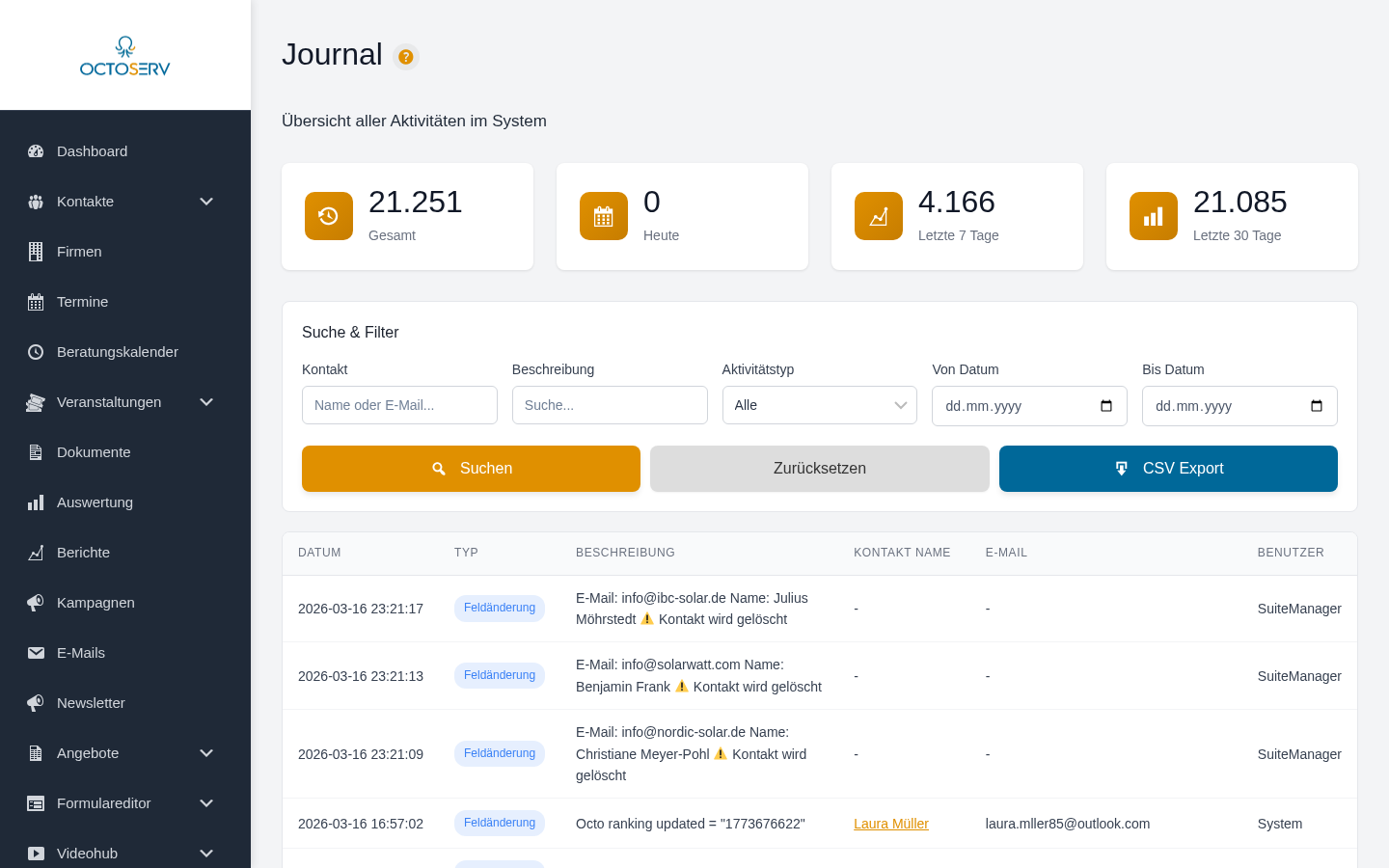
Task: Click the Kontakt name search field
Action: coord(399,405)
